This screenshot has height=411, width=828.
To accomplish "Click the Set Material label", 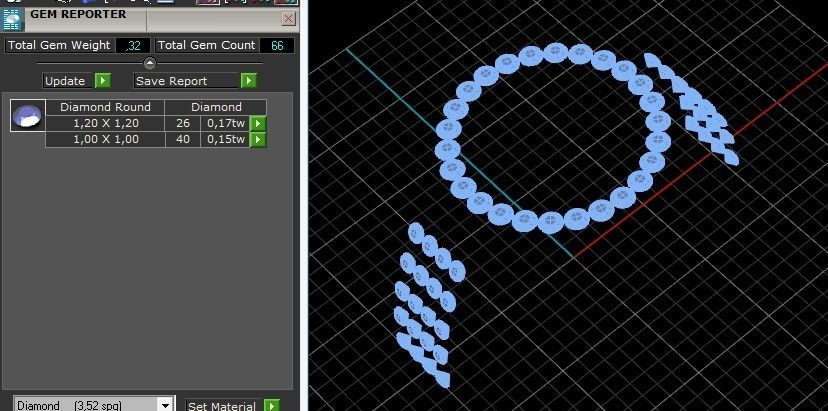I will click(x=223, y=406).
